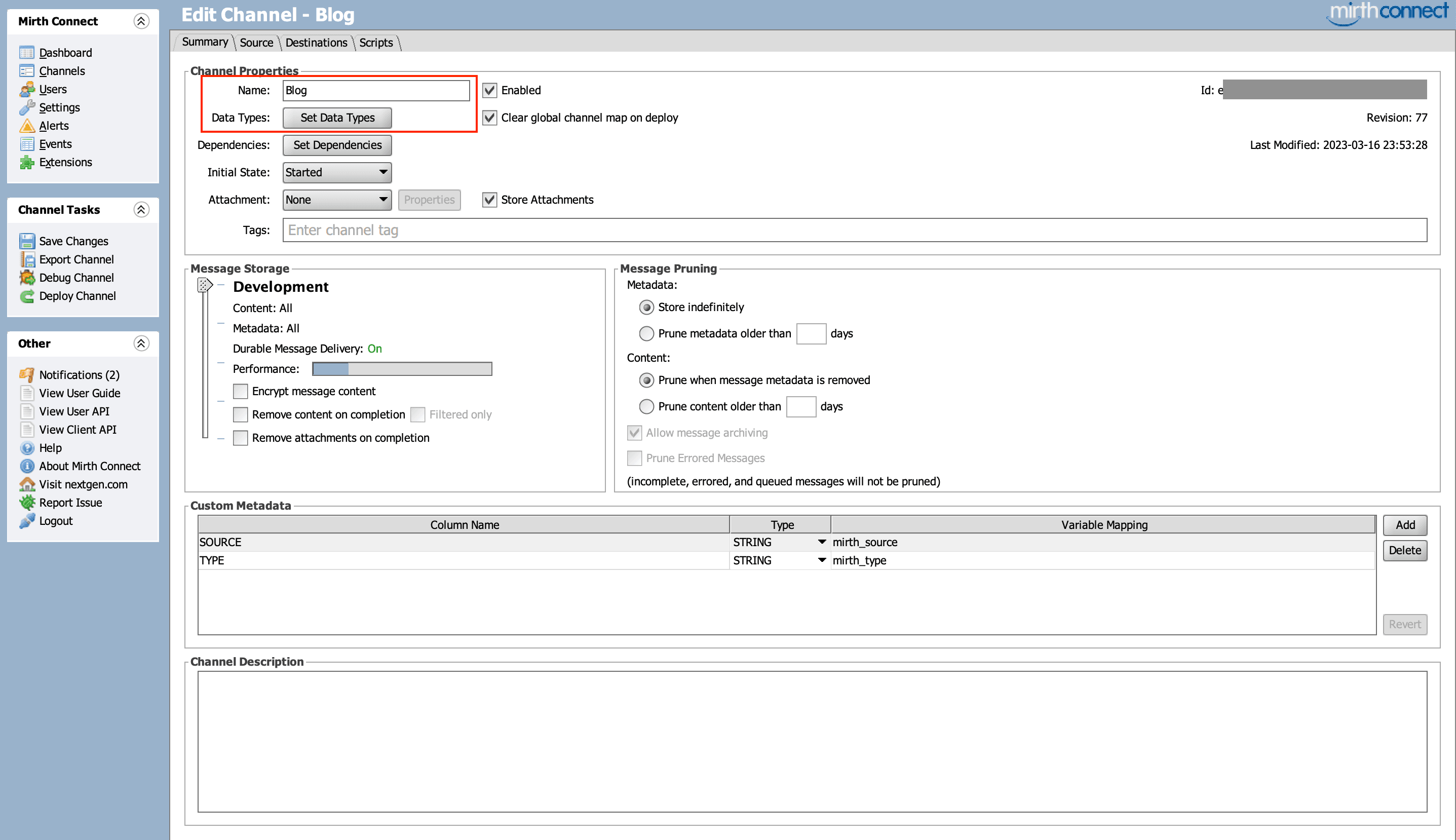Click the View User Guide document icon
The width and height of the screenshot is (1456, 840).
click(26, 394)
